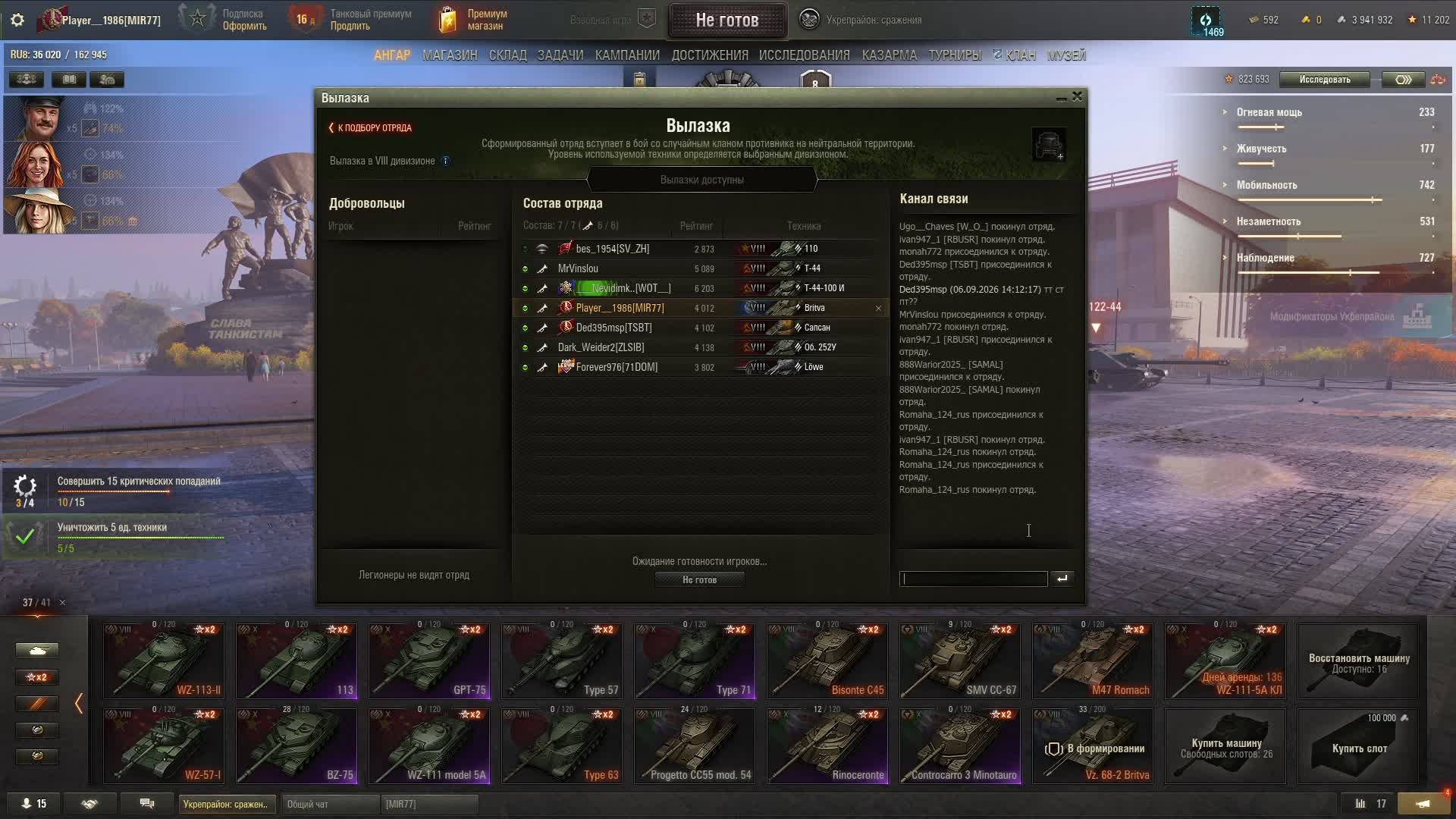Open the МАГАЗИН tab

[x=450, y=55]
